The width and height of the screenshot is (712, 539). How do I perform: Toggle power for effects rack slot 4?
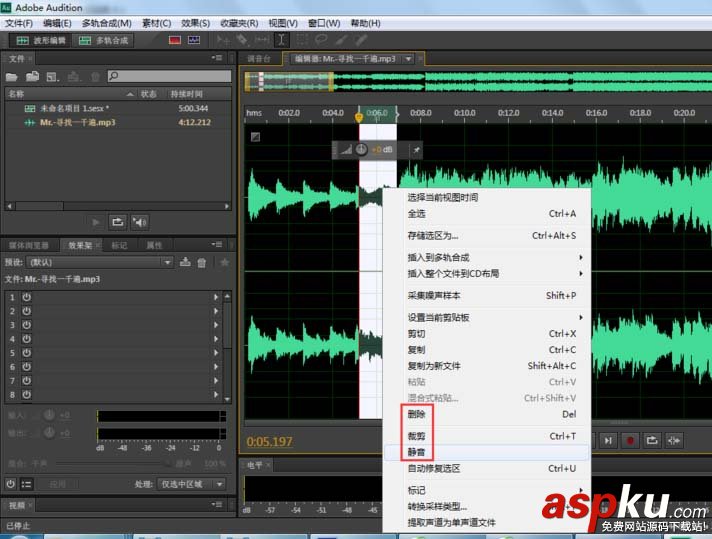coord(27,339)
